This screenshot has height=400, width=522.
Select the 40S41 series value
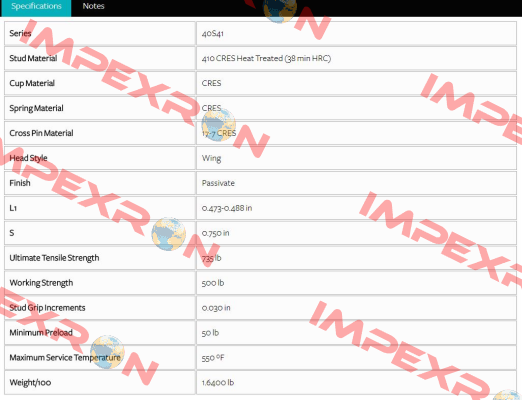[x=213, y=33]
